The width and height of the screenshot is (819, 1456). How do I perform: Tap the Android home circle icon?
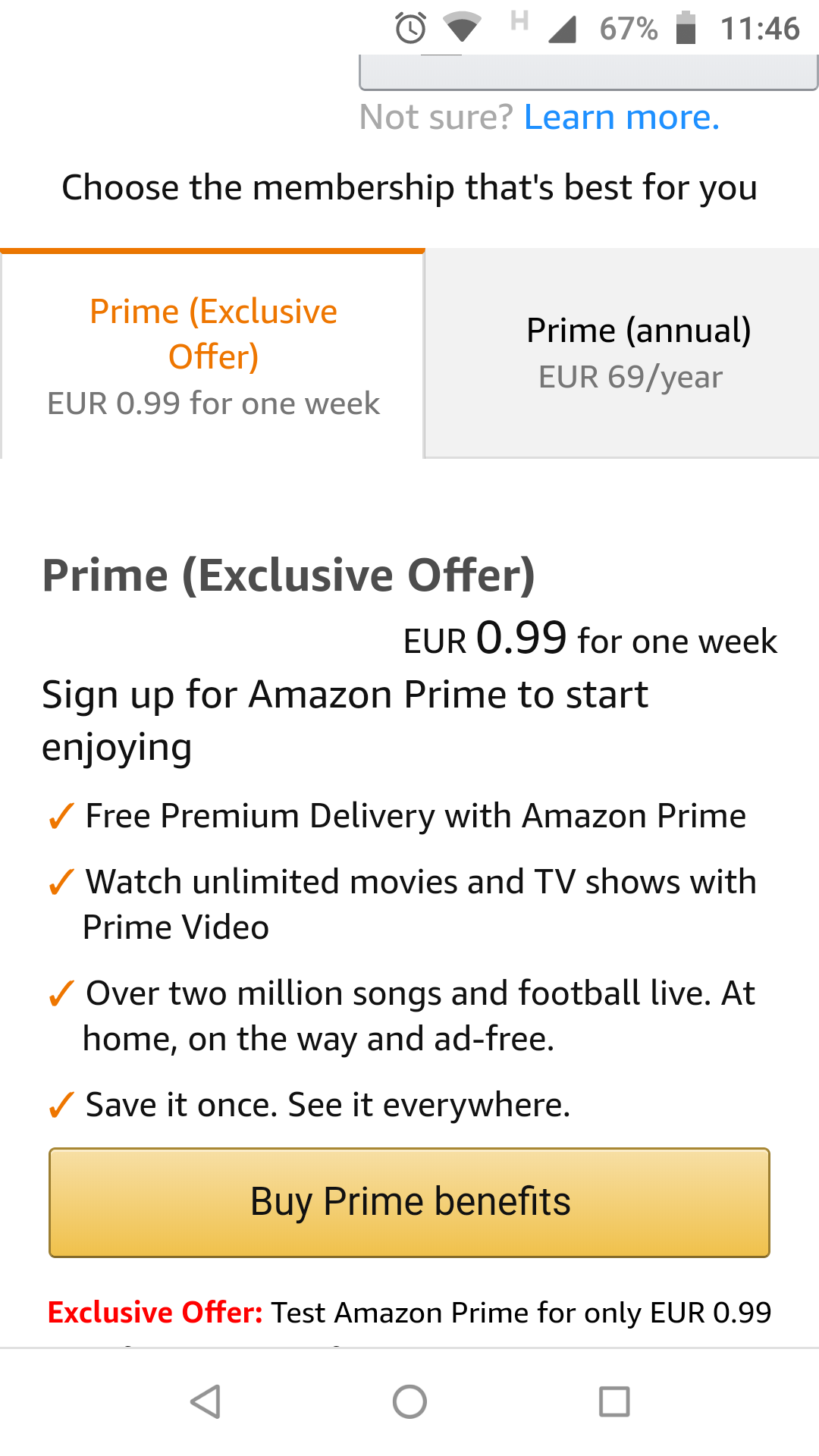coord(409,1401)
